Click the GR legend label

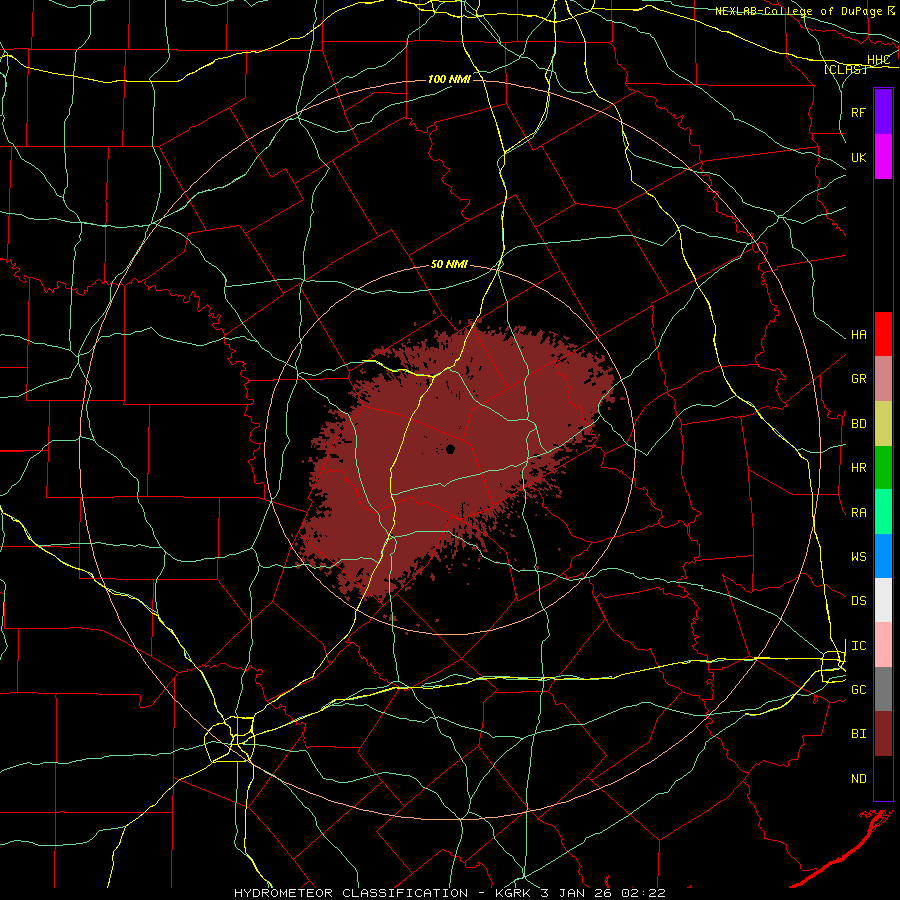pos(859,379)
